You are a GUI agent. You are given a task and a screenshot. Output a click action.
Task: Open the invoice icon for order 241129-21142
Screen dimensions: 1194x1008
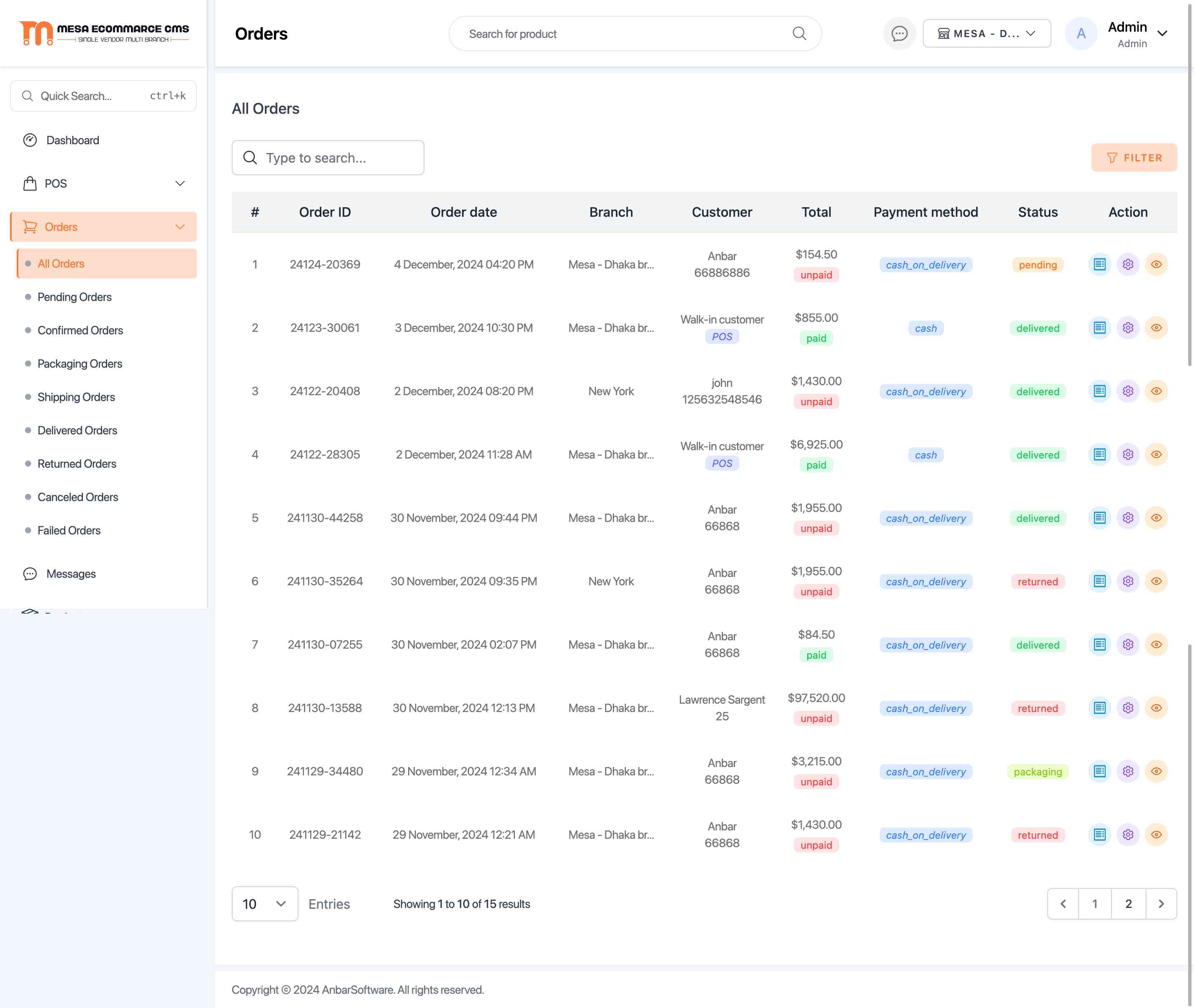tap(1099, 835)
